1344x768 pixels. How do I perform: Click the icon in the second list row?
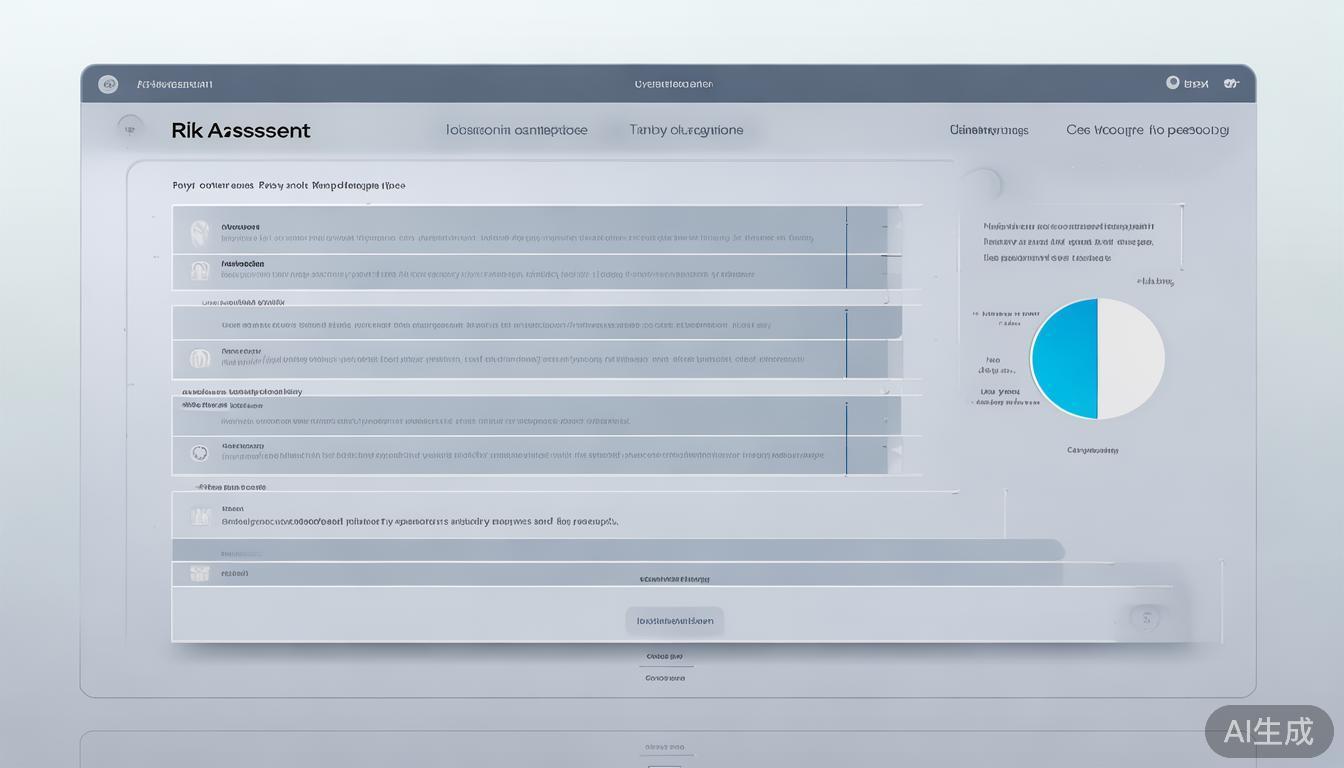[x=199, y=271]
